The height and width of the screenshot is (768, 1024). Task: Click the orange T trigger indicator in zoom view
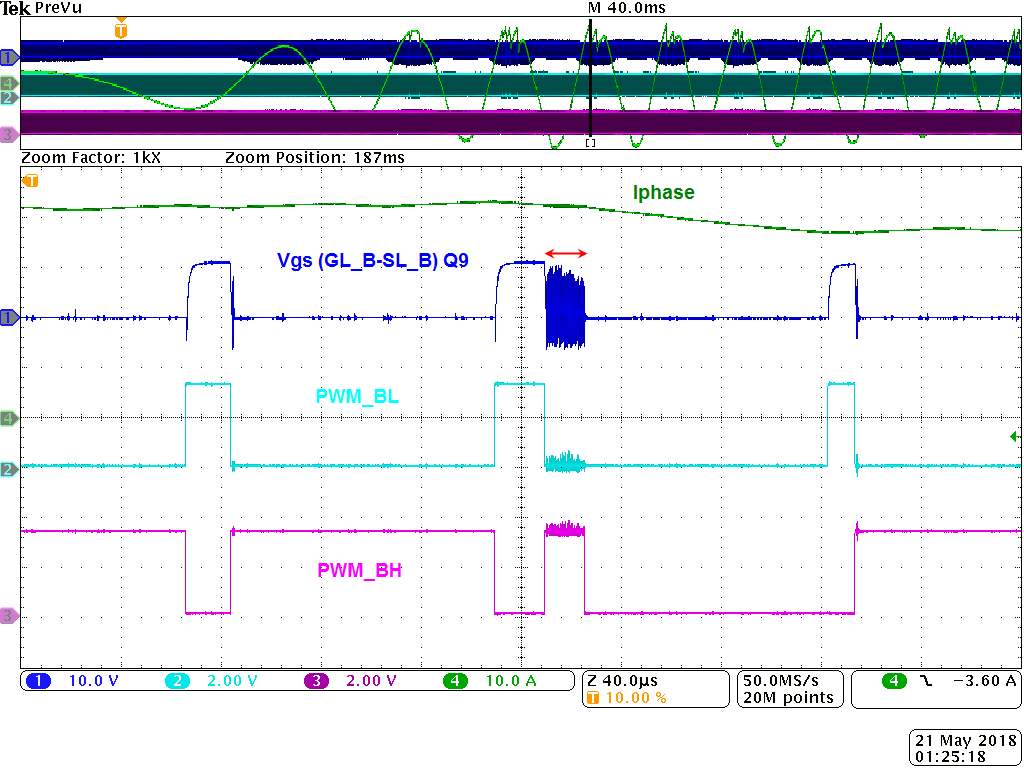click(x=30, y=180)
